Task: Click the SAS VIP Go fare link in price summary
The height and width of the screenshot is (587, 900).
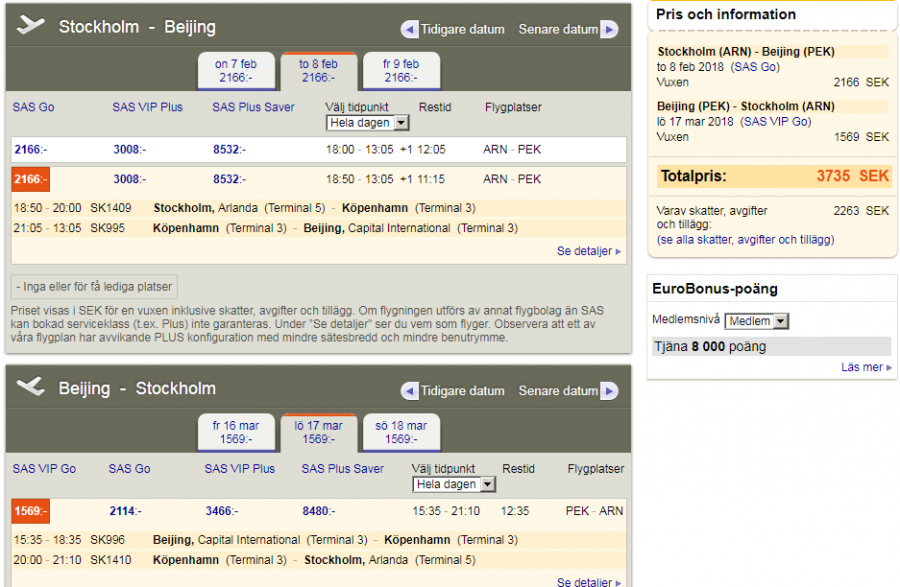Action: coord(775,122)
